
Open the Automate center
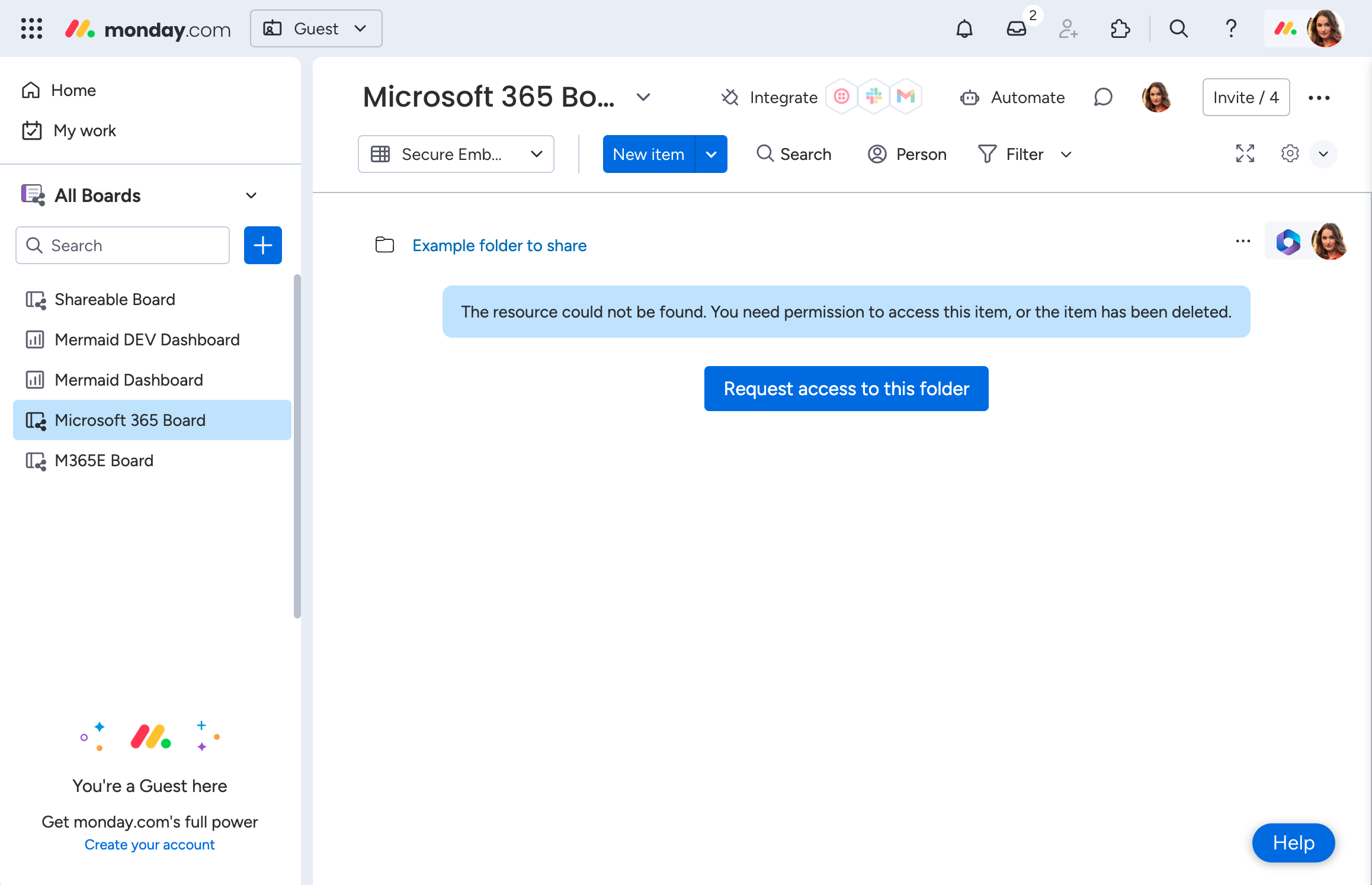pyautogui.click(x=1013, y=97)
